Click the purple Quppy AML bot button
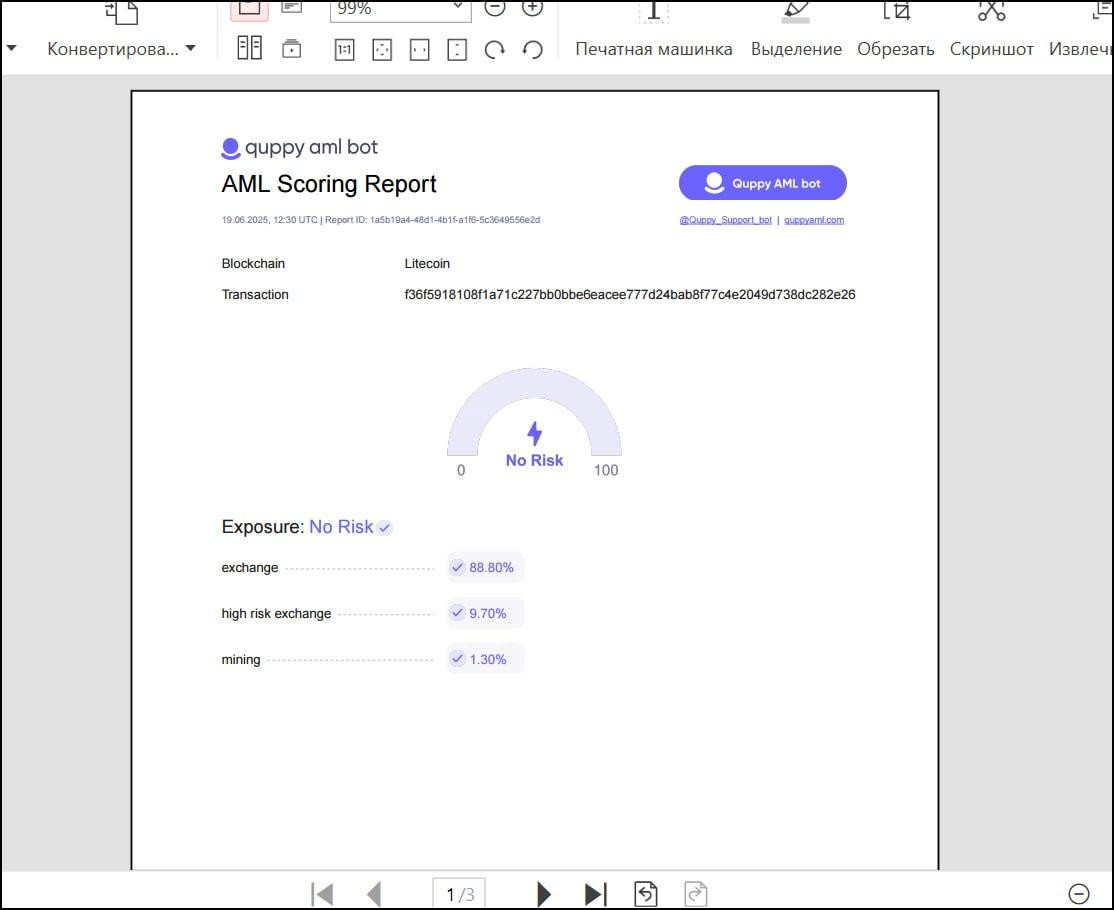This screenshot has width=1114, height=910. [x=762, y=183]
